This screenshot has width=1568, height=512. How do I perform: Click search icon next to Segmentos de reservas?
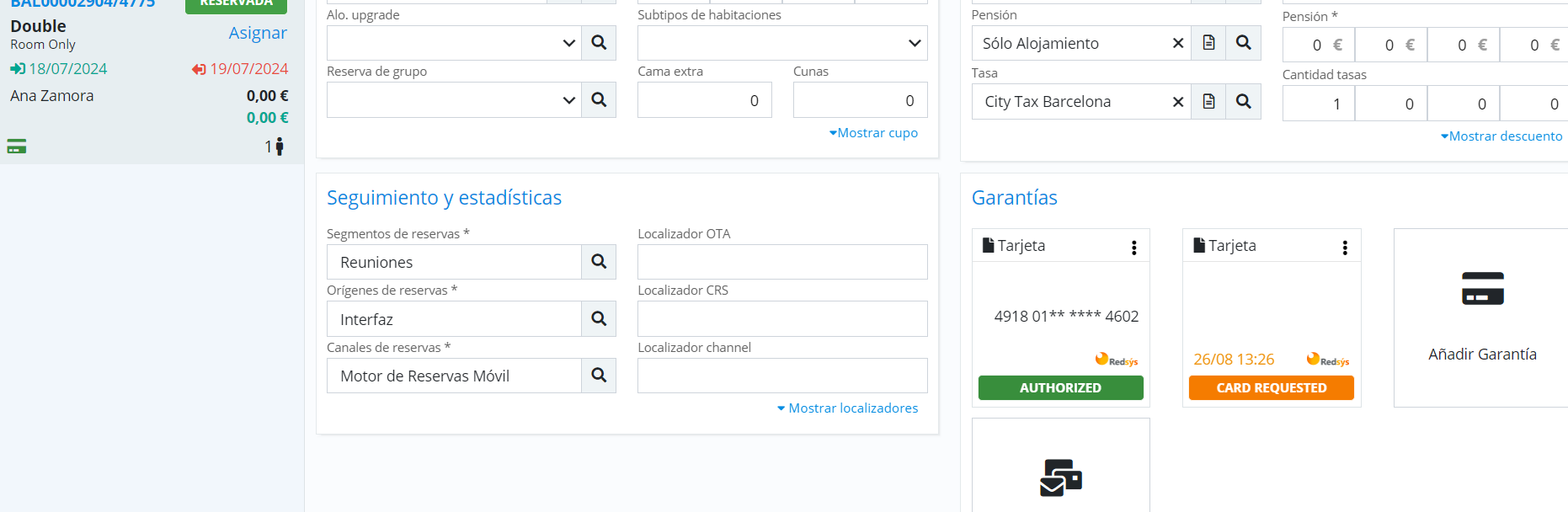click(599, 262)
